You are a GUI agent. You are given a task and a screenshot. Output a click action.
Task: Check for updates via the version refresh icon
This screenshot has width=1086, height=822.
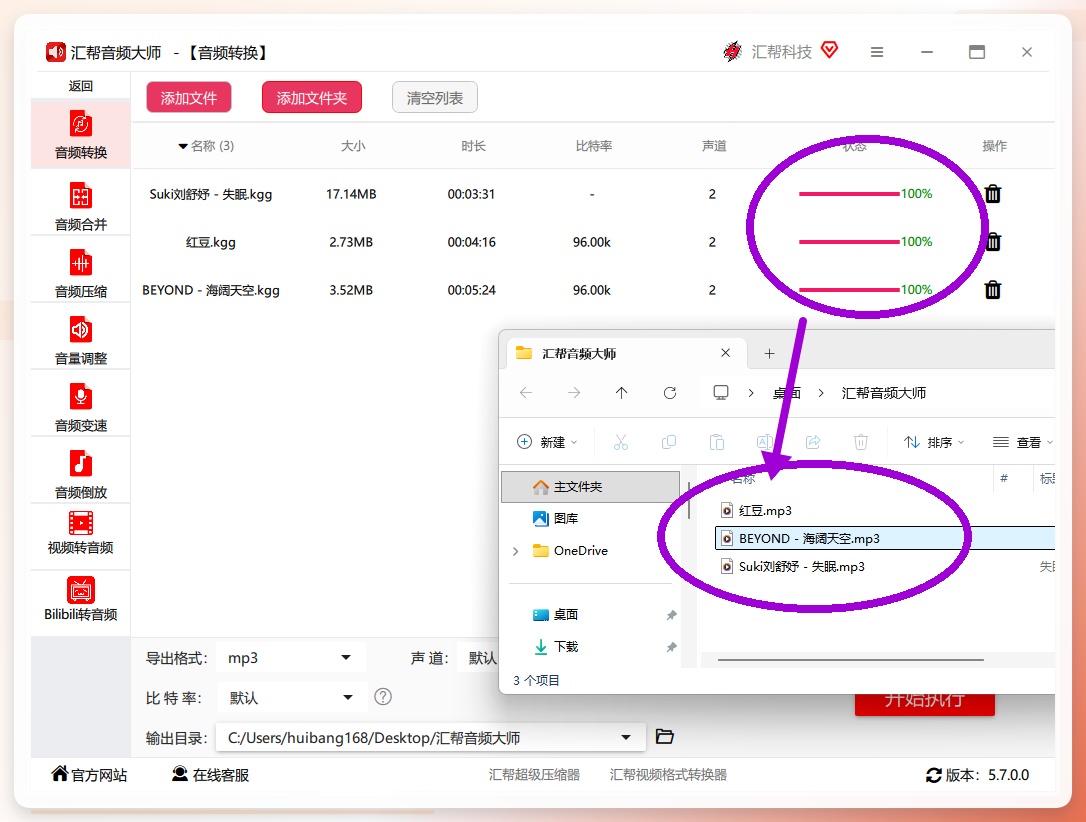pos(934,776)
